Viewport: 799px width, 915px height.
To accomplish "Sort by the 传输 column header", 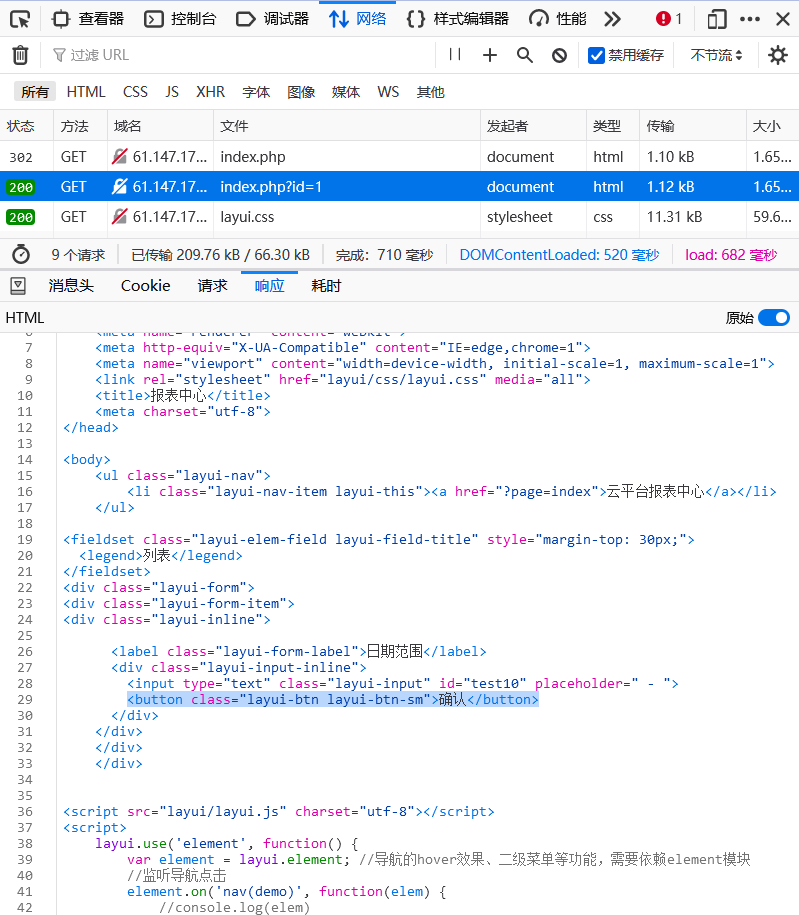I will pos(693,126).
